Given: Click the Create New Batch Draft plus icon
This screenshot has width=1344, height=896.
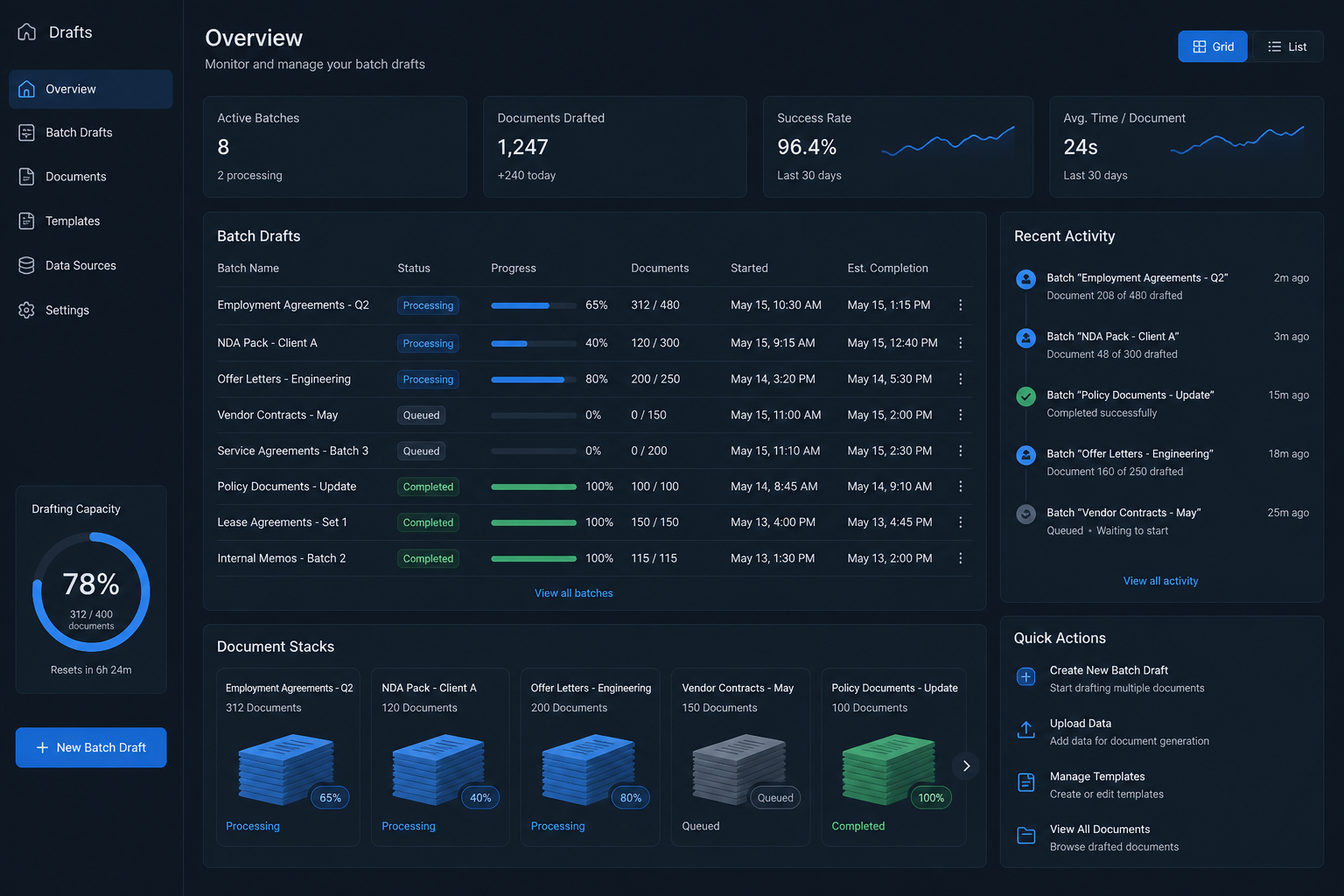Looking at the screenshot, I should tap(1026, 676).
